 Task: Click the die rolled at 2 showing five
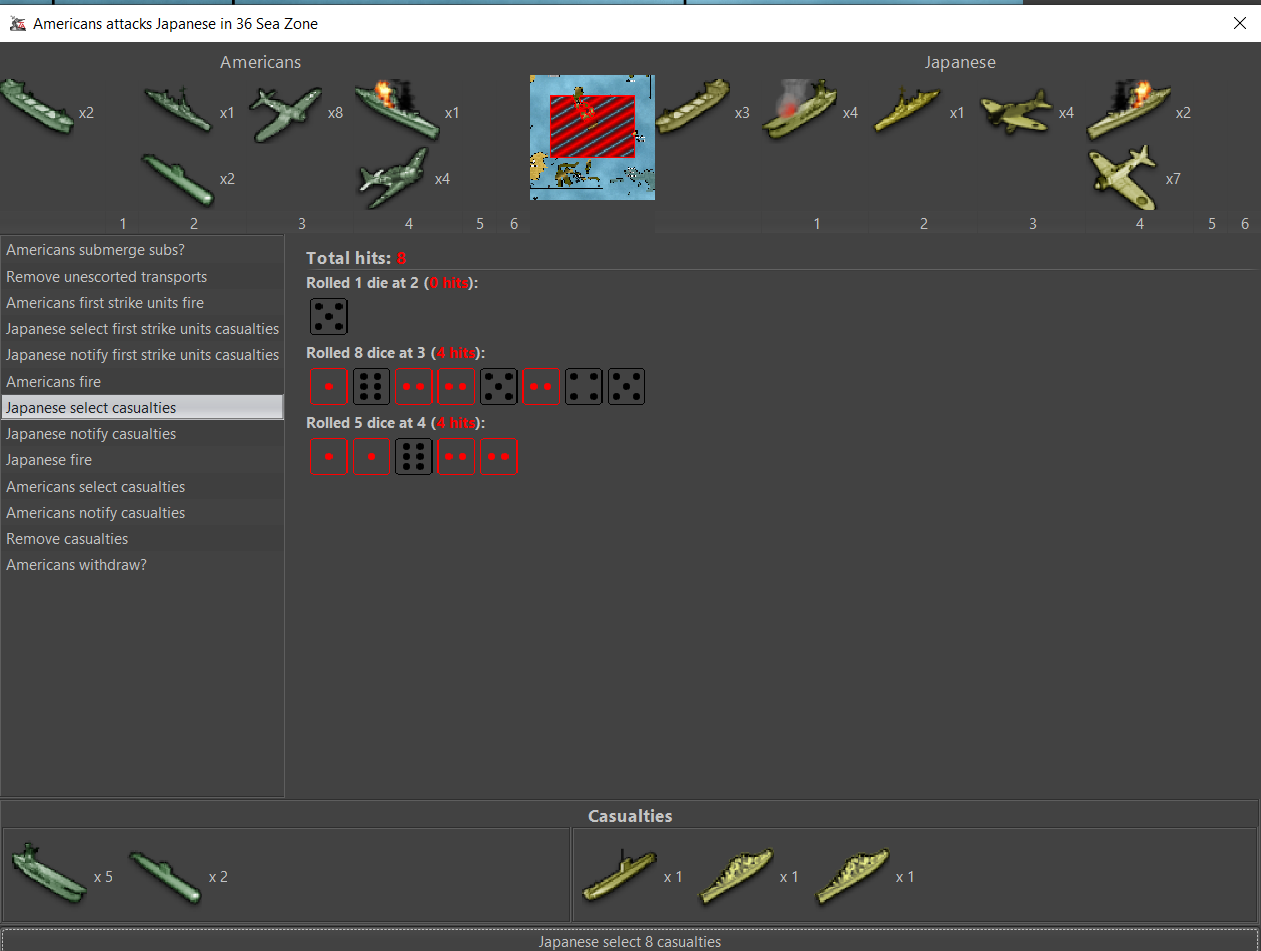pyautogui.click(x=329, y=316)
